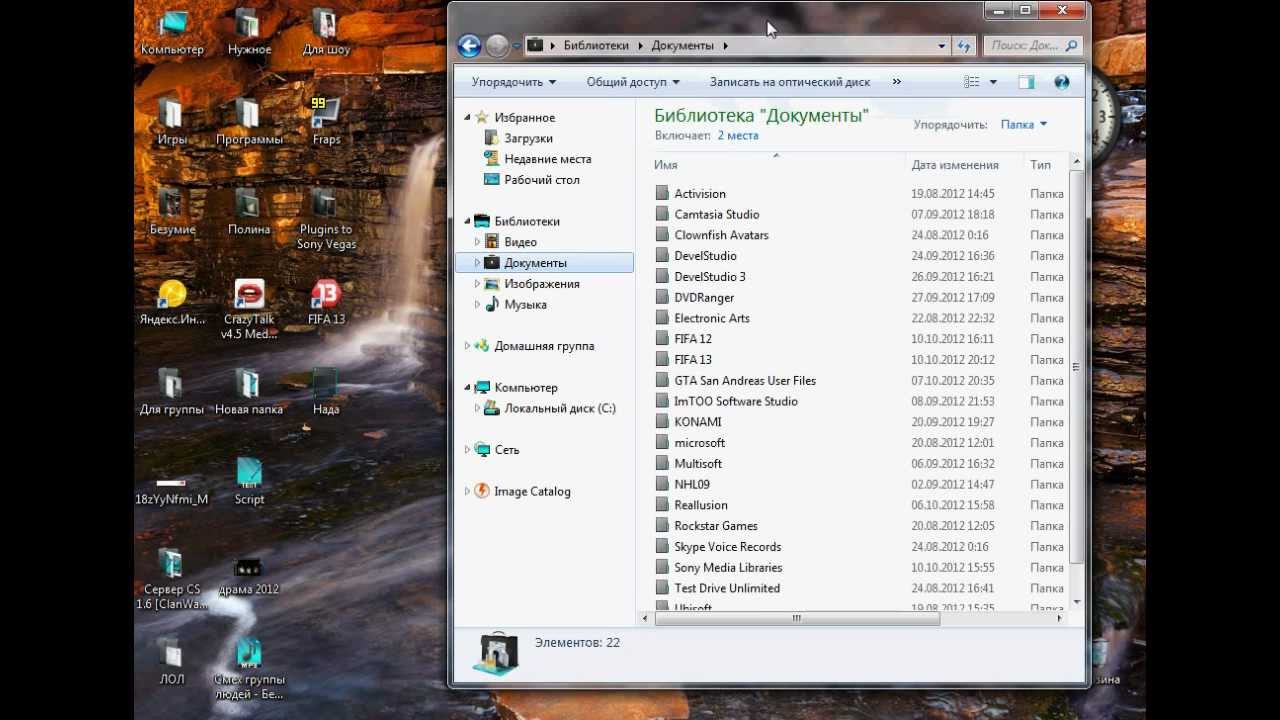Screen dimensions: 1280x720
Task: Open the view options dropdown arrow
Action: tap(993, 82)
